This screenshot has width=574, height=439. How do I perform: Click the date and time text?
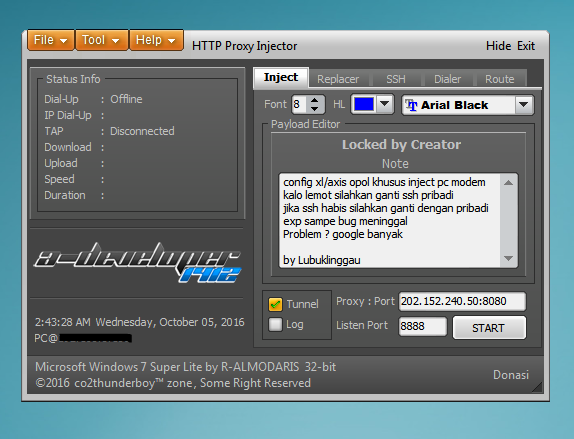(x=139, y=322)
